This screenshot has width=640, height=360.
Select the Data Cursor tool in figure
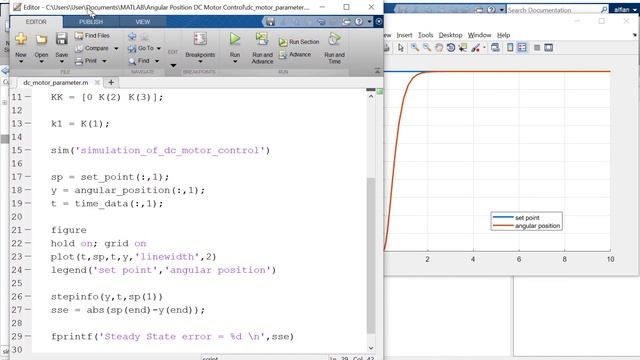point(463,48)
